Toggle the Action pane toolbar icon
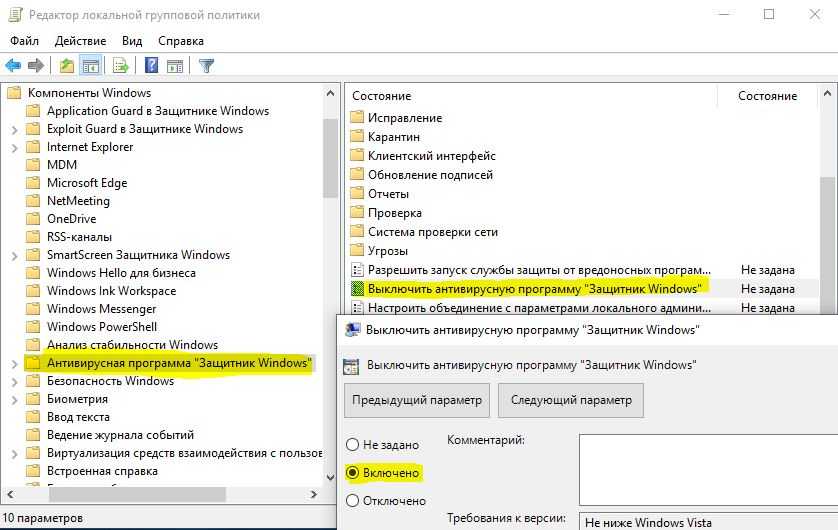 (175, 66)
